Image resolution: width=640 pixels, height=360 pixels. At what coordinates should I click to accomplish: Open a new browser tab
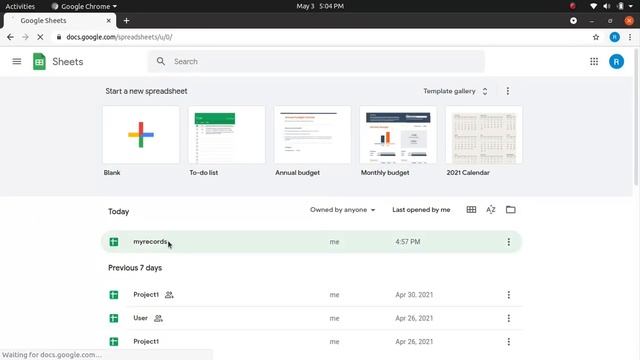(x=127, y=20)
